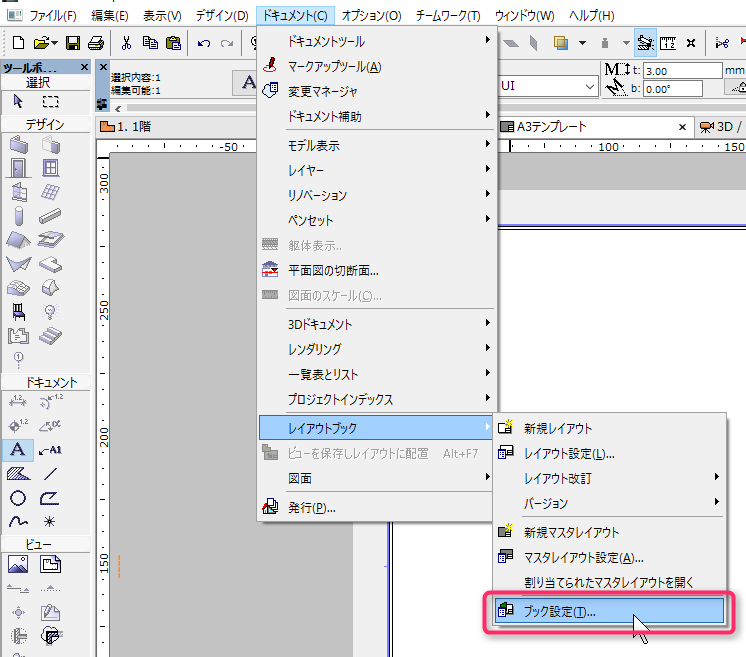
Task: Select 新規マスタレイアウト in the submenu
Action: [609, 532]
